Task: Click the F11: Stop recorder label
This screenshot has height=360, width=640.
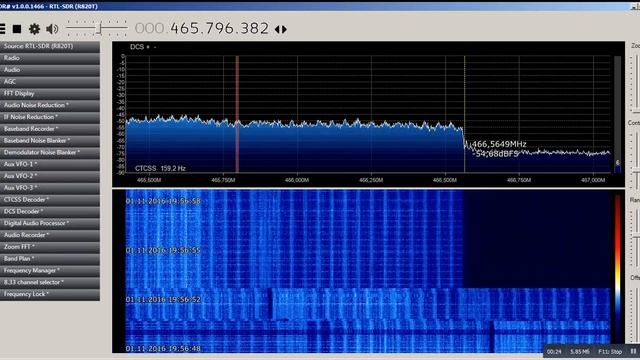Action: click(x=610, y=351)
